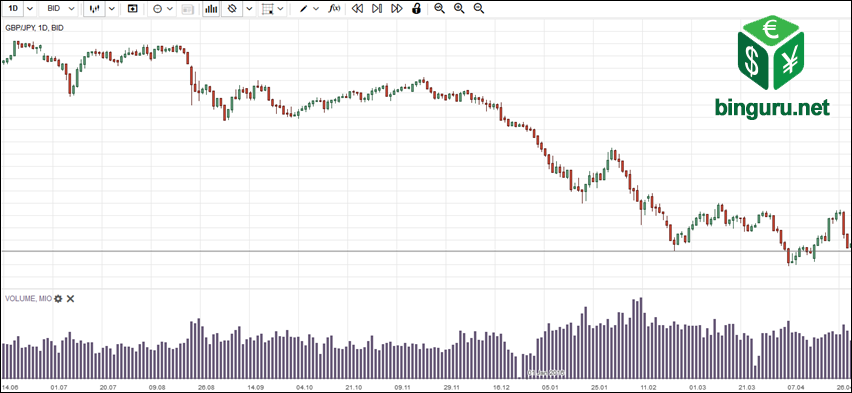This screenshot has width=852, height=393.
Task: Expand the circle-minus dropdown arrow
Action: (170, 9)
